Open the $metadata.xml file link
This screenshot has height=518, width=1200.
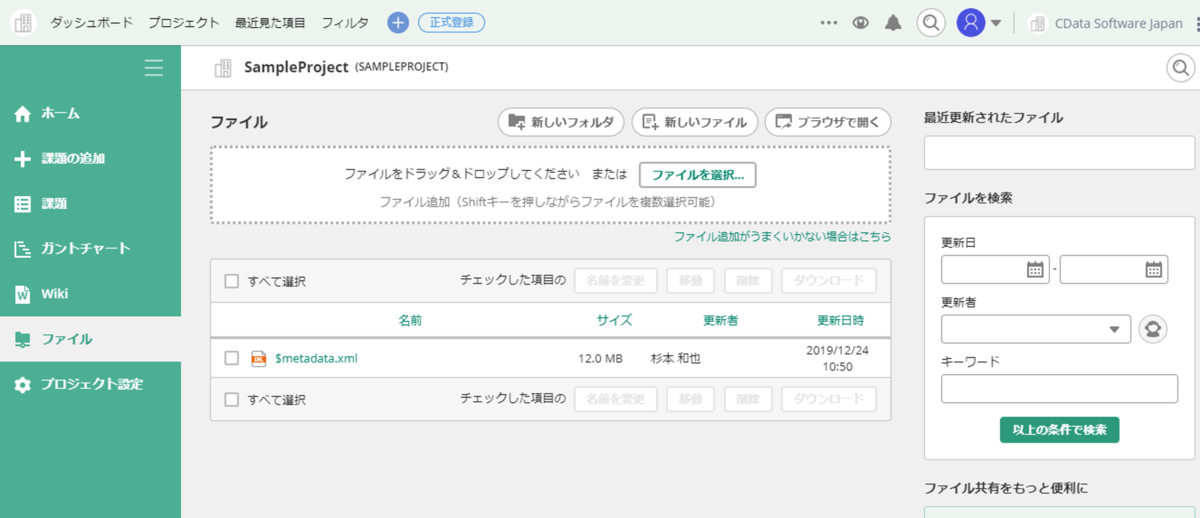316,358
